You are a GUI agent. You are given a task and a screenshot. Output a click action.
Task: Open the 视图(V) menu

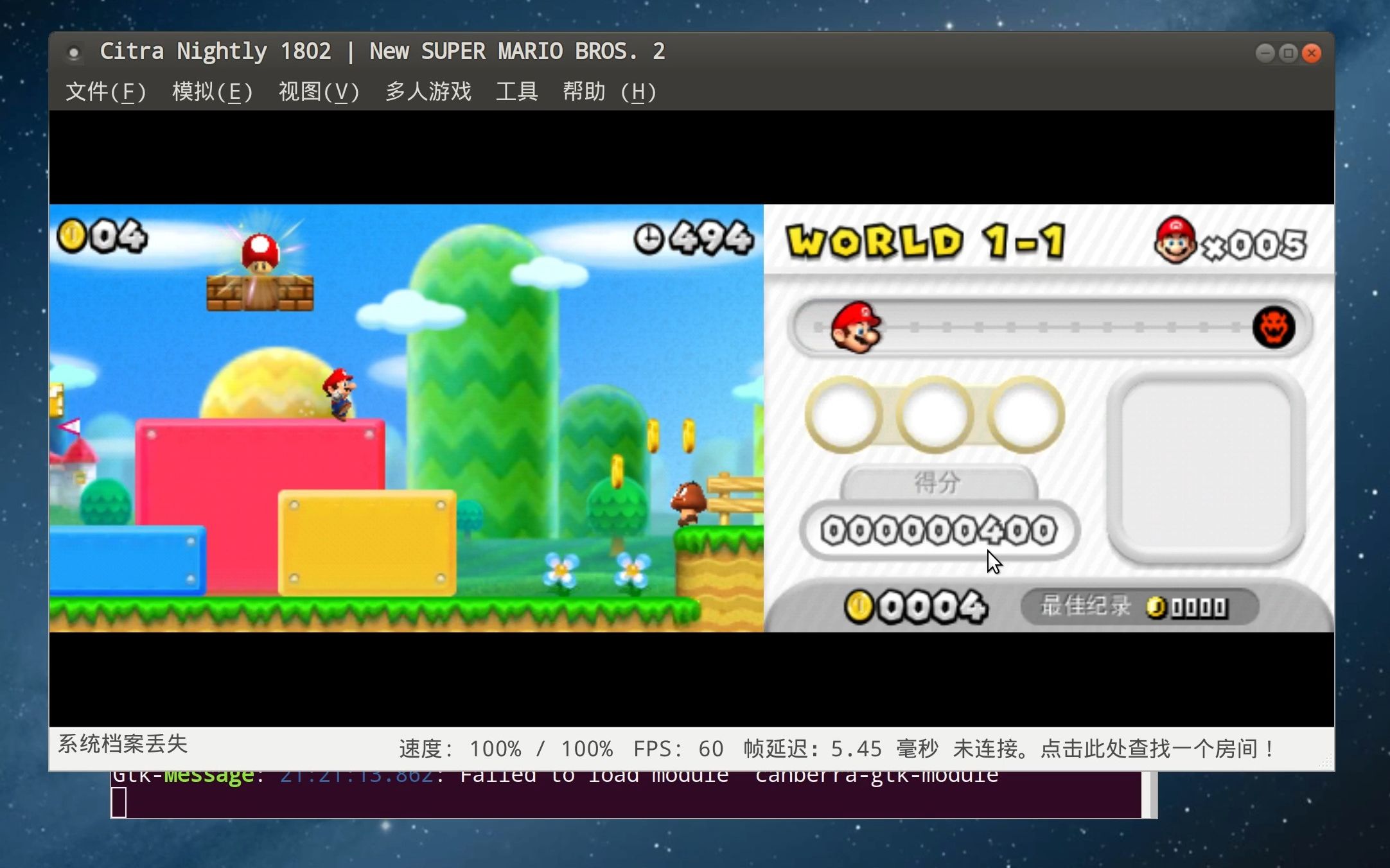pyautogui.click(x=319, y=91)
